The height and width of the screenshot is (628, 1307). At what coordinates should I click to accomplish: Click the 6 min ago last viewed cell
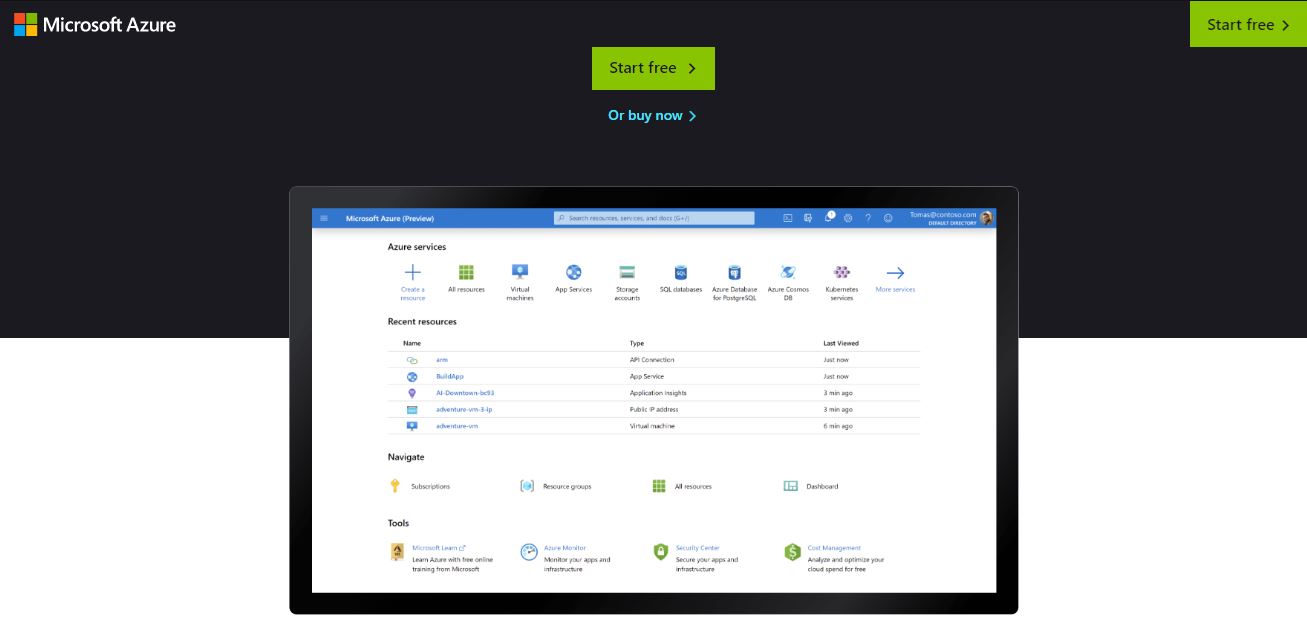click(x=838, y=426)
